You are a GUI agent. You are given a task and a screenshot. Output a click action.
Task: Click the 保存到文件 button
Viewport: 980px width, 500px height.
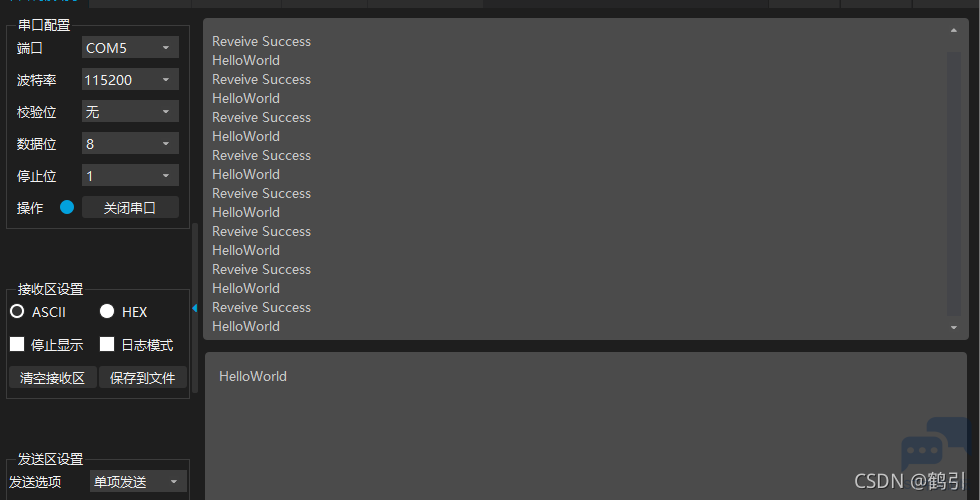point(142,378)
